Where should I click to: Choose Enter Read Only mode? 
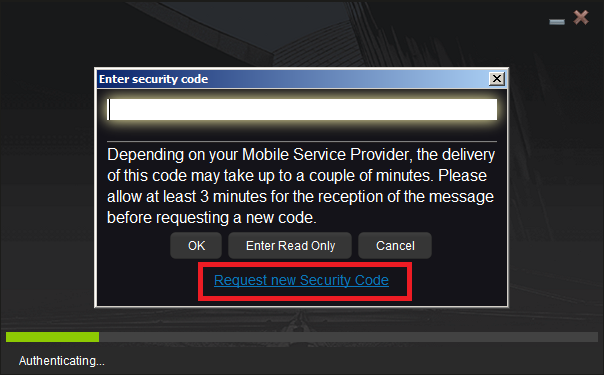290,246
